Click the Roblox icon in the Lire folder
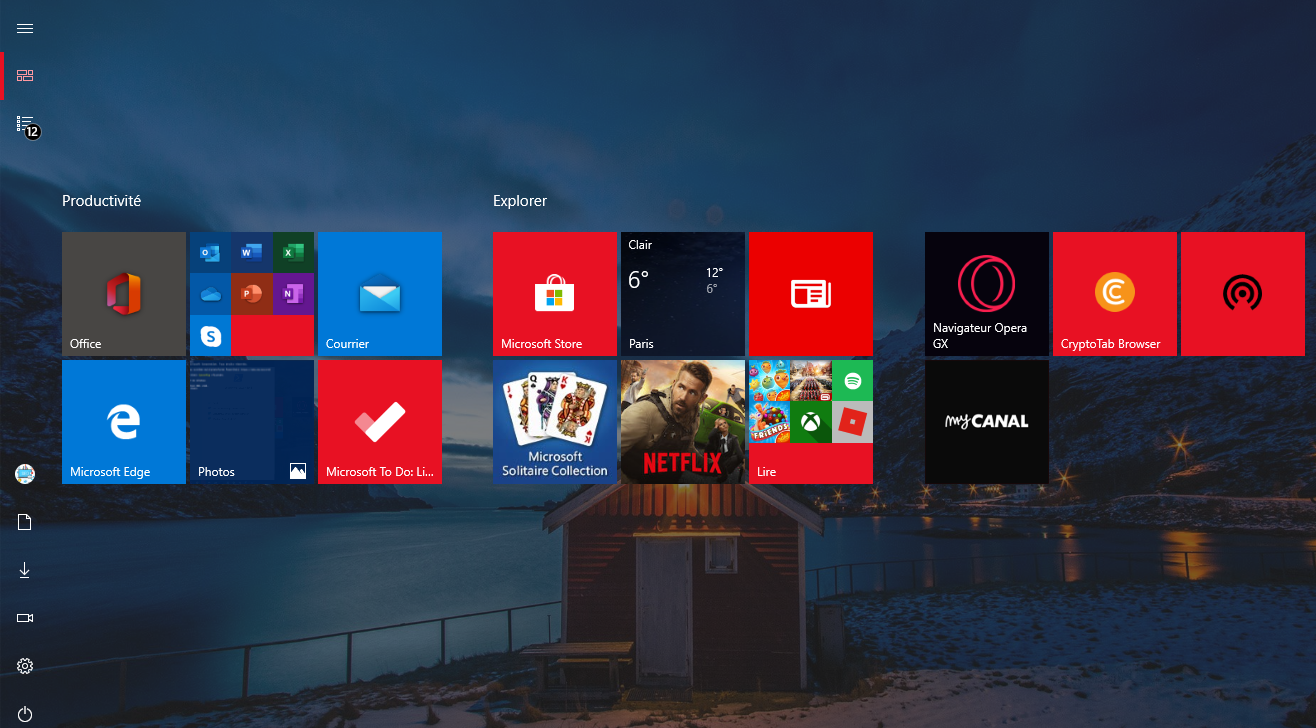Screen dimensions: 1316x728 (853, 423)
